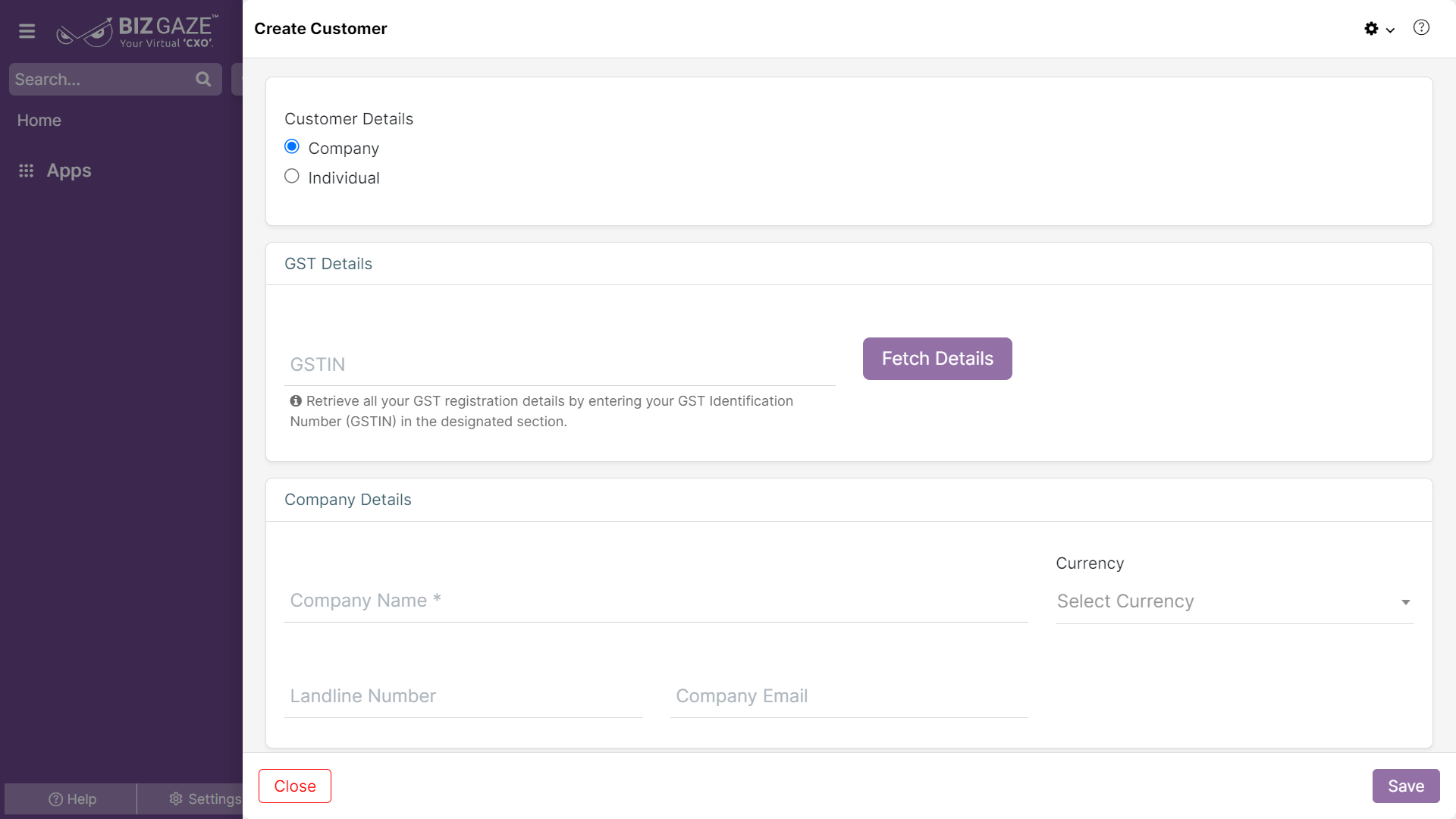Select the Company radio button
The image size is (1456, 819).
[x=292, y=146]
